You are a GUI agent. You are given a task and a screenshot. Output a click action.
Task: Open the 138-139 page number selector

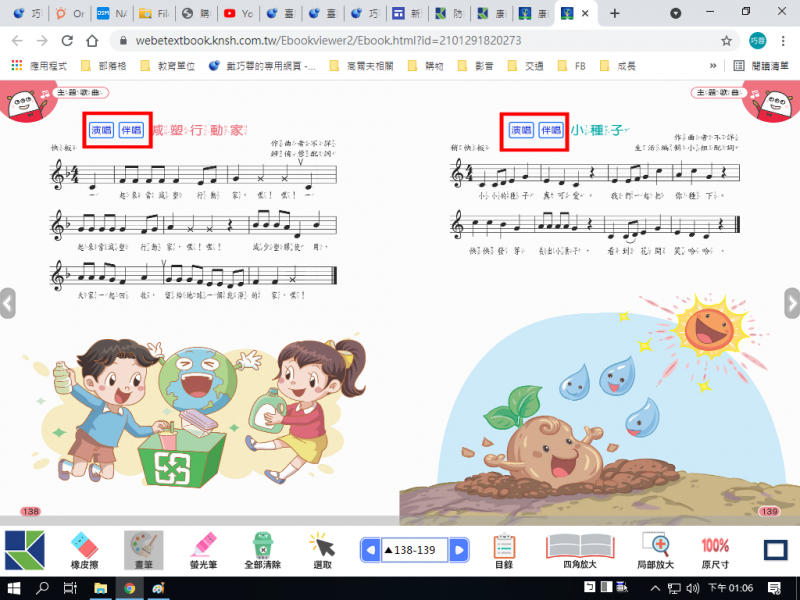click(414, 549)
